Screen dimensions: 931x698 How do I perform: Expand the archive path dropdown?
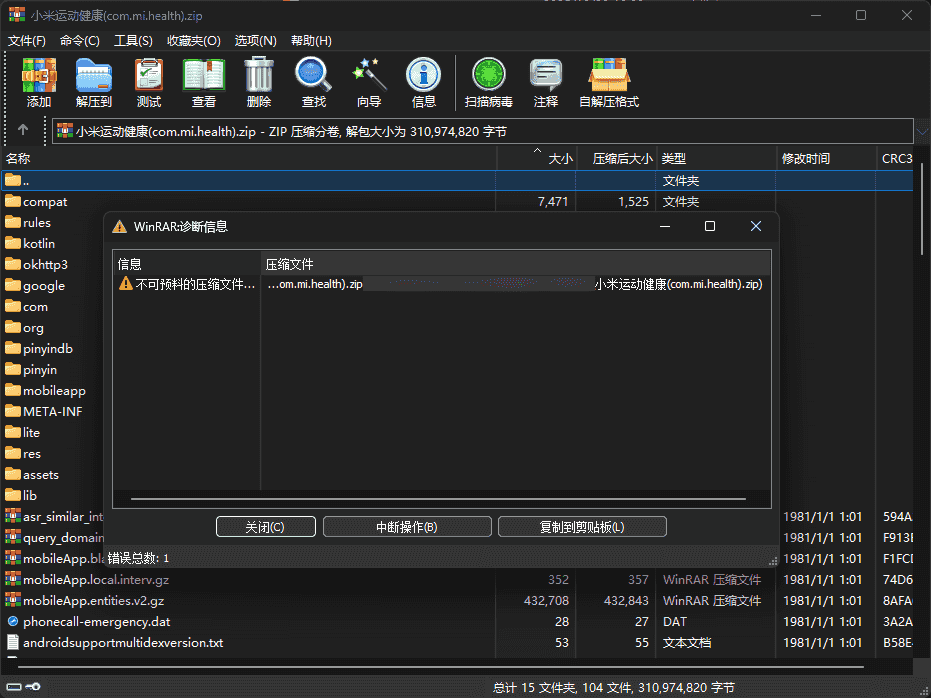click(x=920, y=131)
